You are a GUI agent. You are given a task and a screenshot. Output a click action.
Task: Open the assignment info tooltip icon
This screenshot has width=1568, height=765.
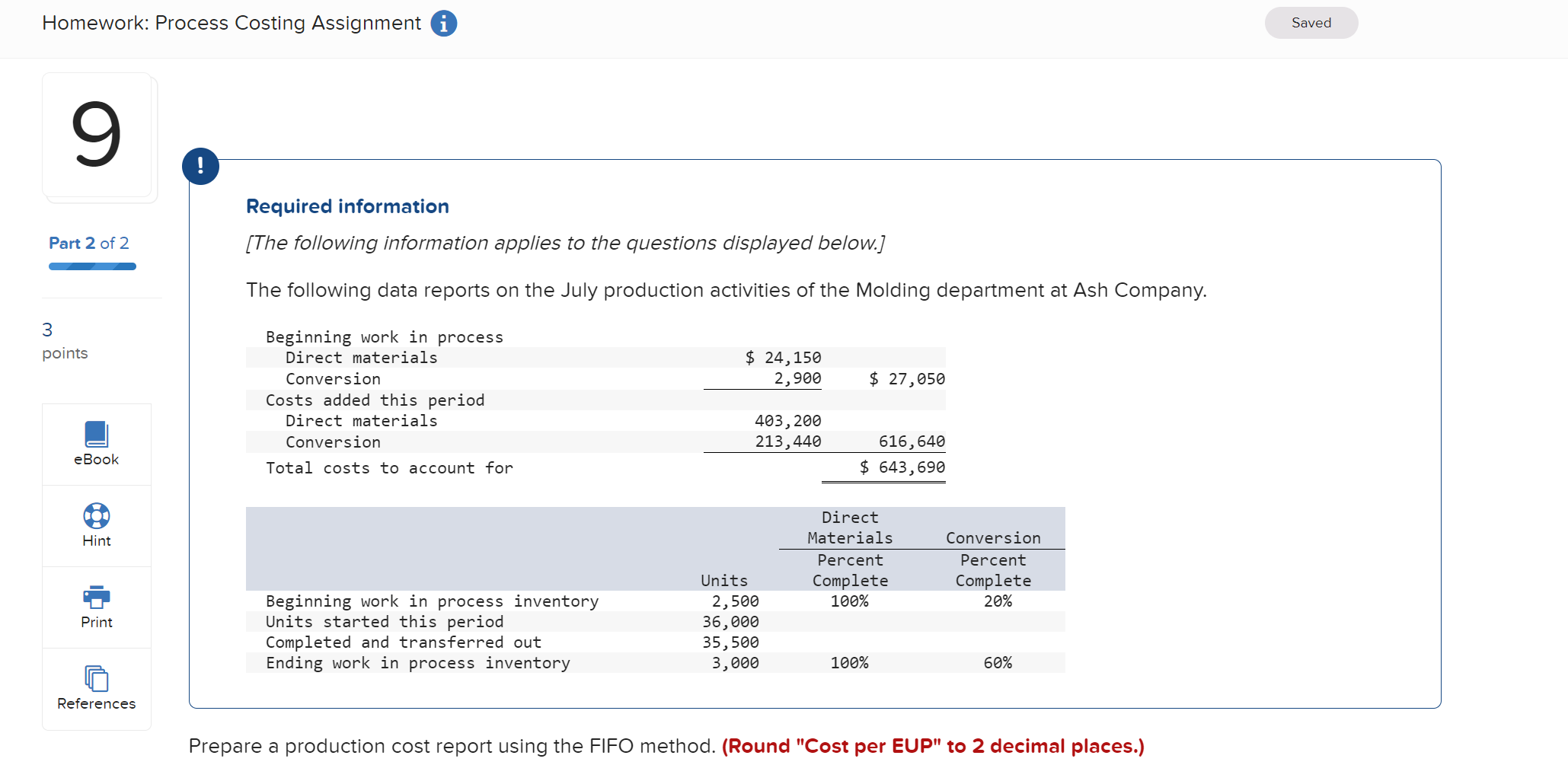[x=442, y=23]
